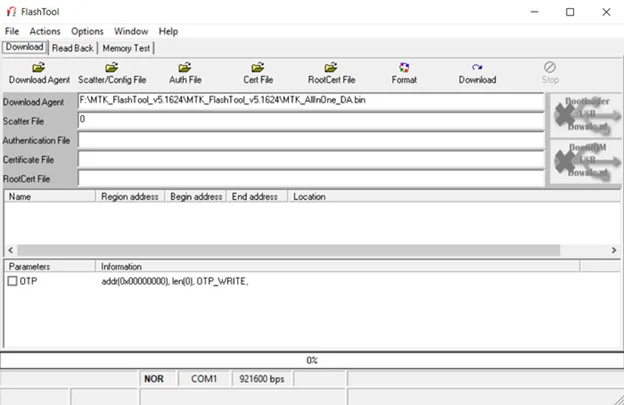The image size is (624, 405).
Task: Click the Download Agent path field
Action: 311,101
